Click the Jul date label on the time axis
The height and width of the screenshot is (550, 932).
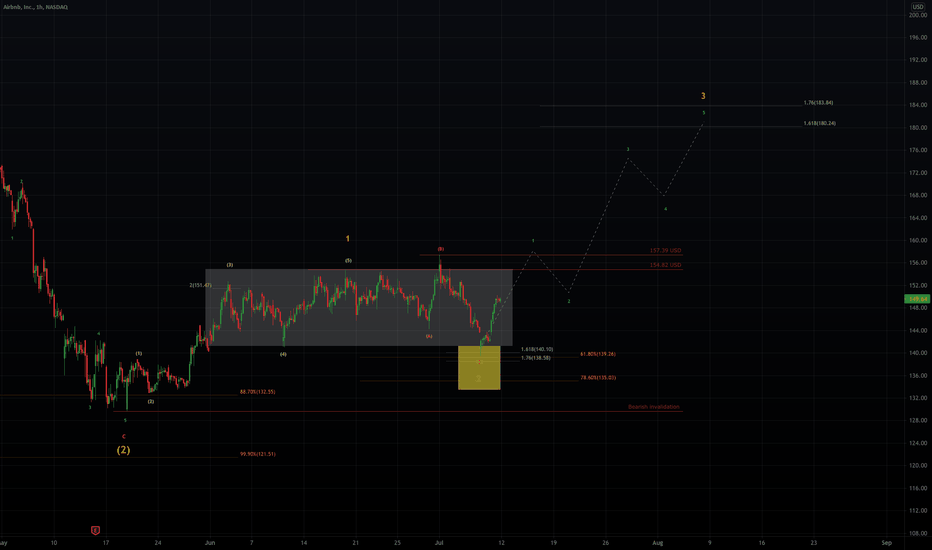point(439,542)
